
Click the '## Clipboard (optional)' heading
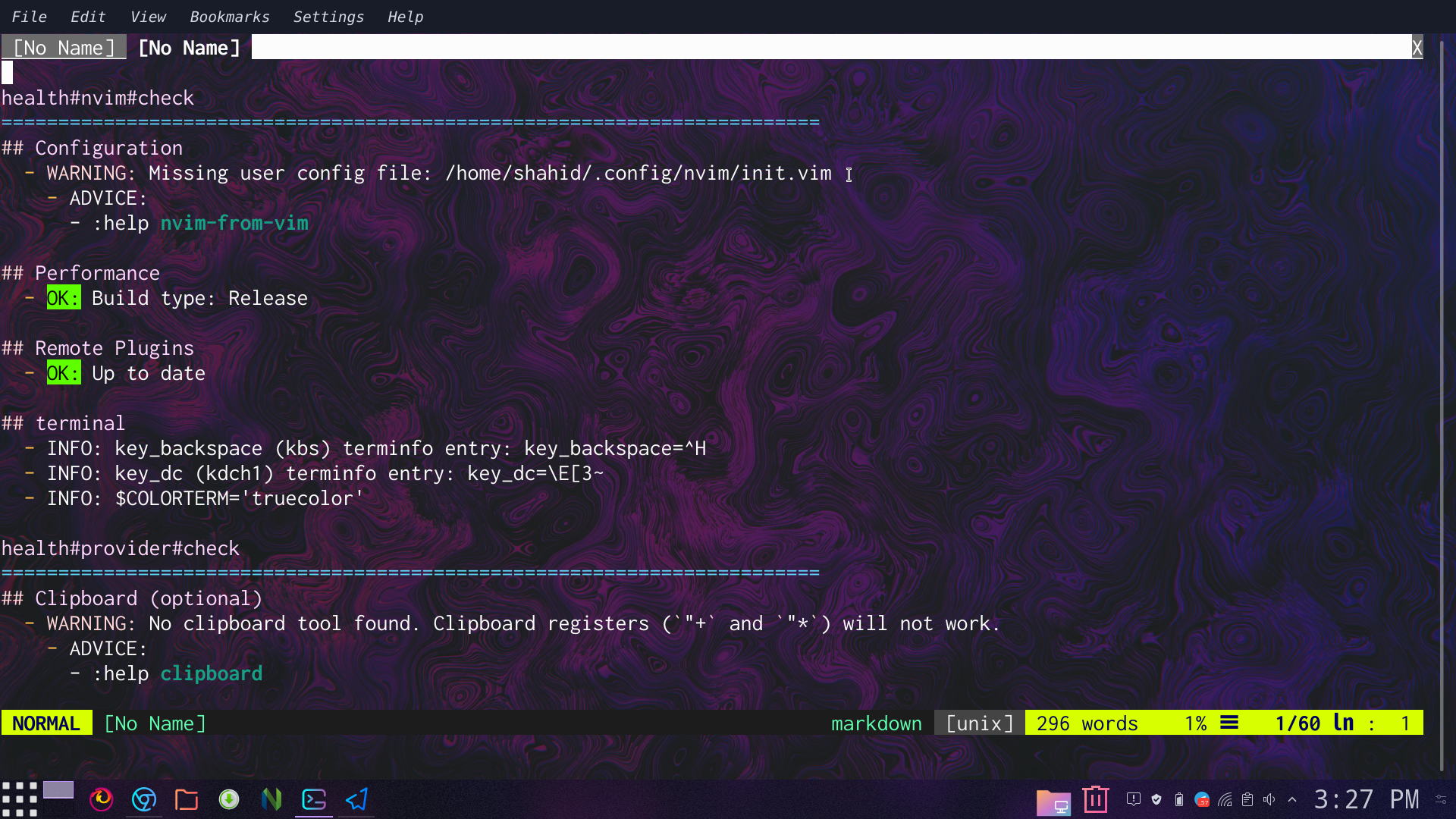point(132,598)
